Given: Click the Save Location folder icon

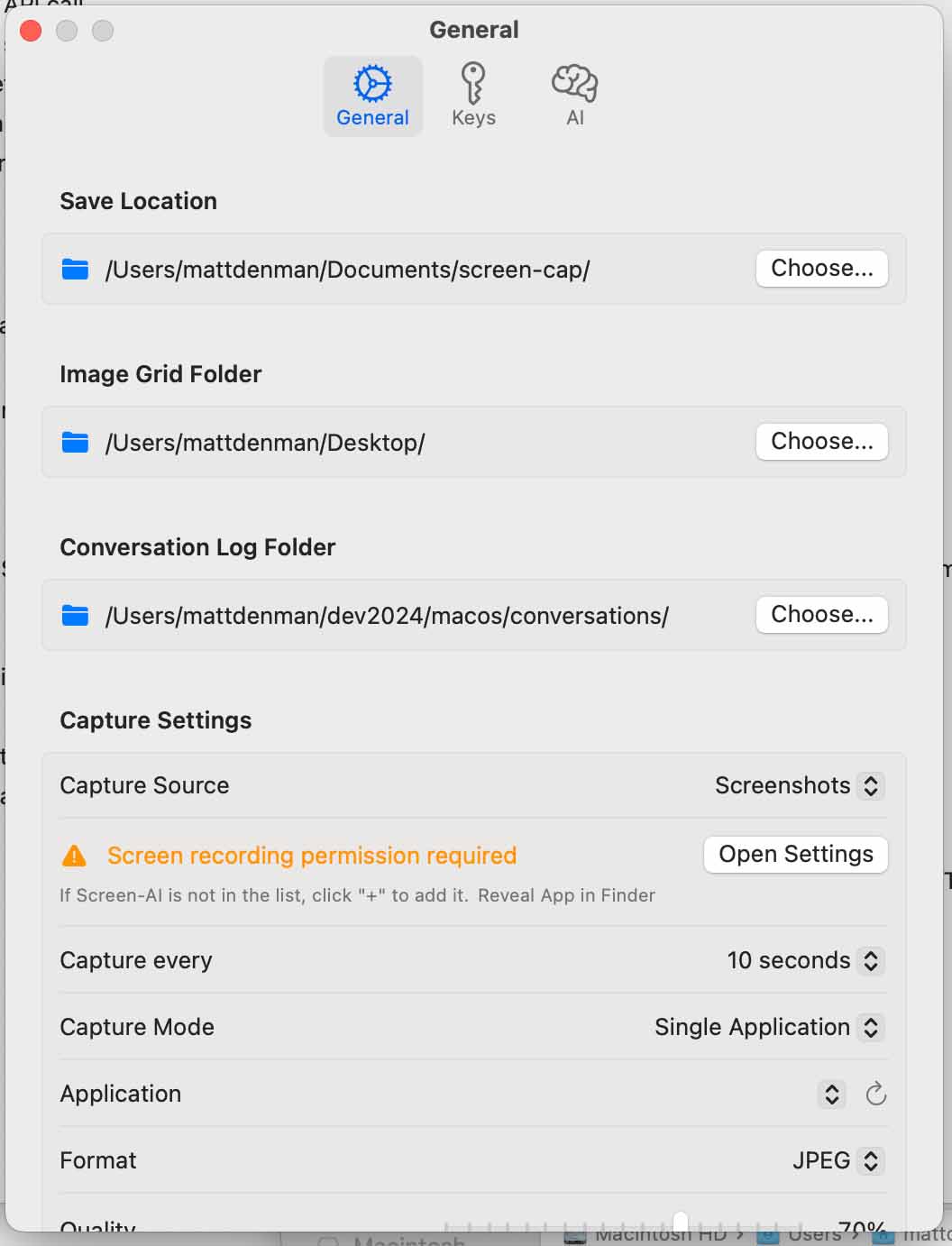Looking at the screenshot, I should click(75, 269).
